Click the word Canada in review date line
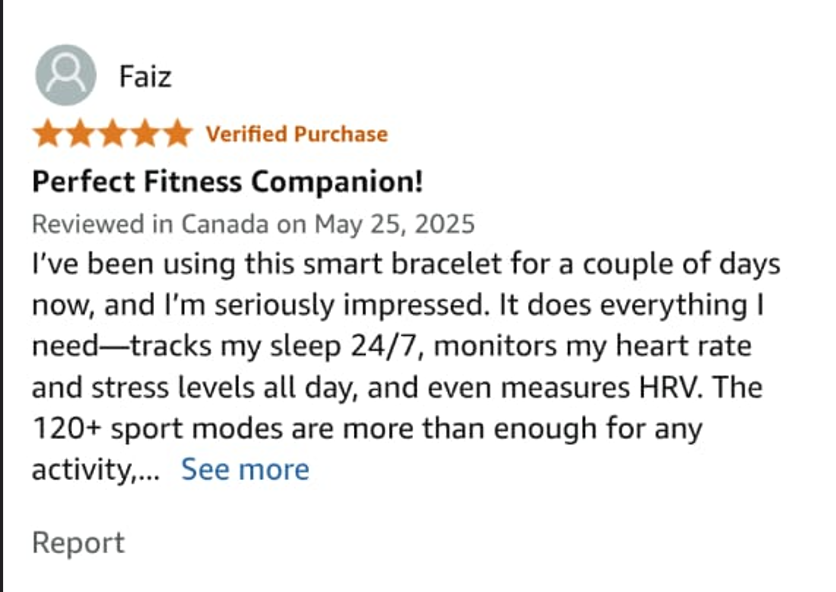This screenshot has width=836, height=592. pyautogui.click(x=224, y=223)
